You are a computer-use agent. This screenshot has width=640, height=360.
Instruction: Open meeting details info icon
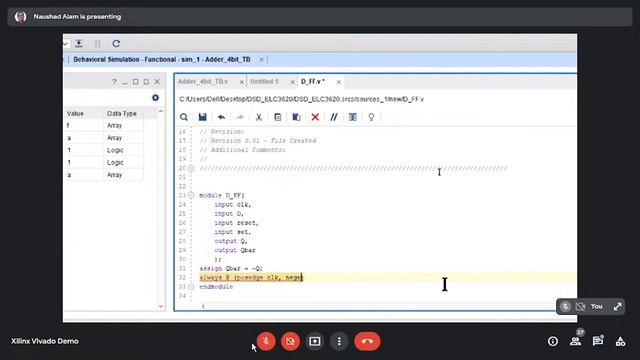pos(553,341)
